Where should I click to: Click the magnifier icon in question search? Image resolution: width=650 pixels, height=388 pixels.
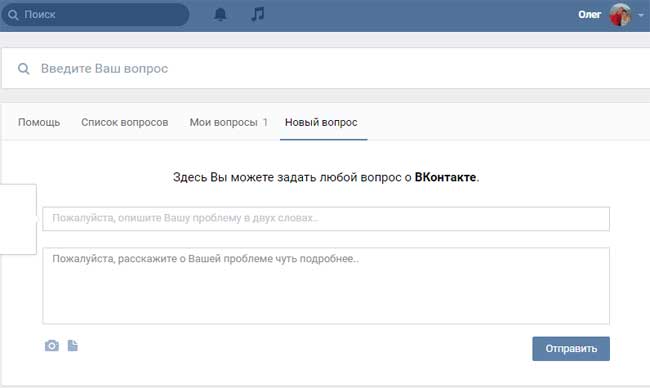pos(24,68)
